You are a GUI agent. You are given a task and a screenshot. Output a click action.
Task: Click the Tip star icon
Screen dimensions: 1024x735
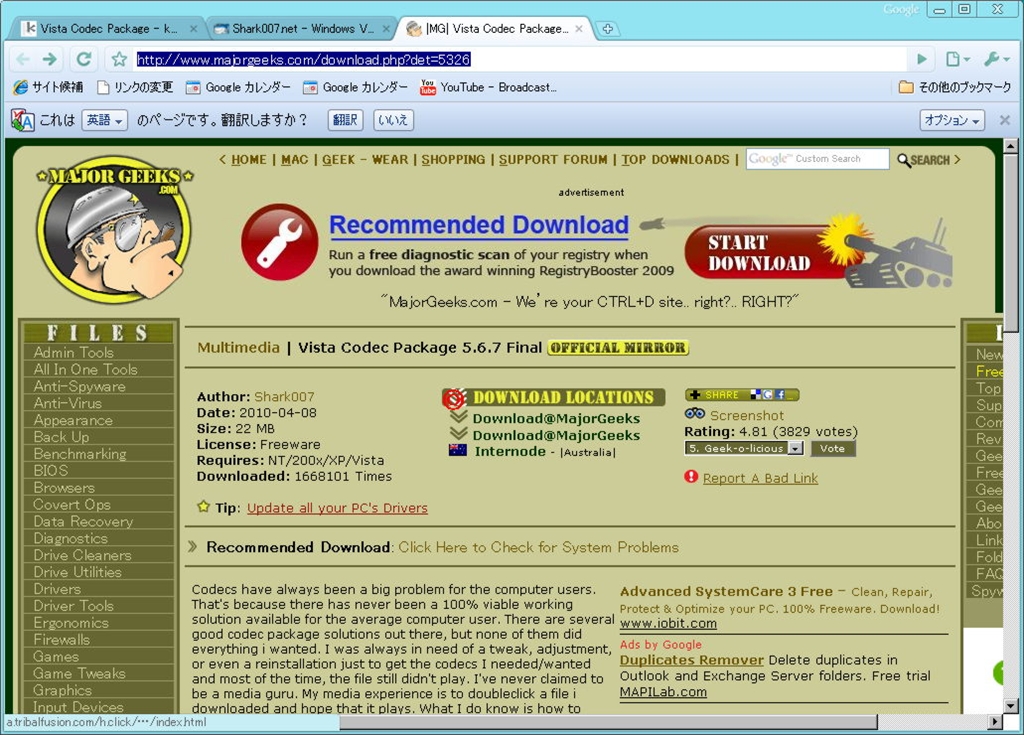pyautogui.click(x=203, y=506)
